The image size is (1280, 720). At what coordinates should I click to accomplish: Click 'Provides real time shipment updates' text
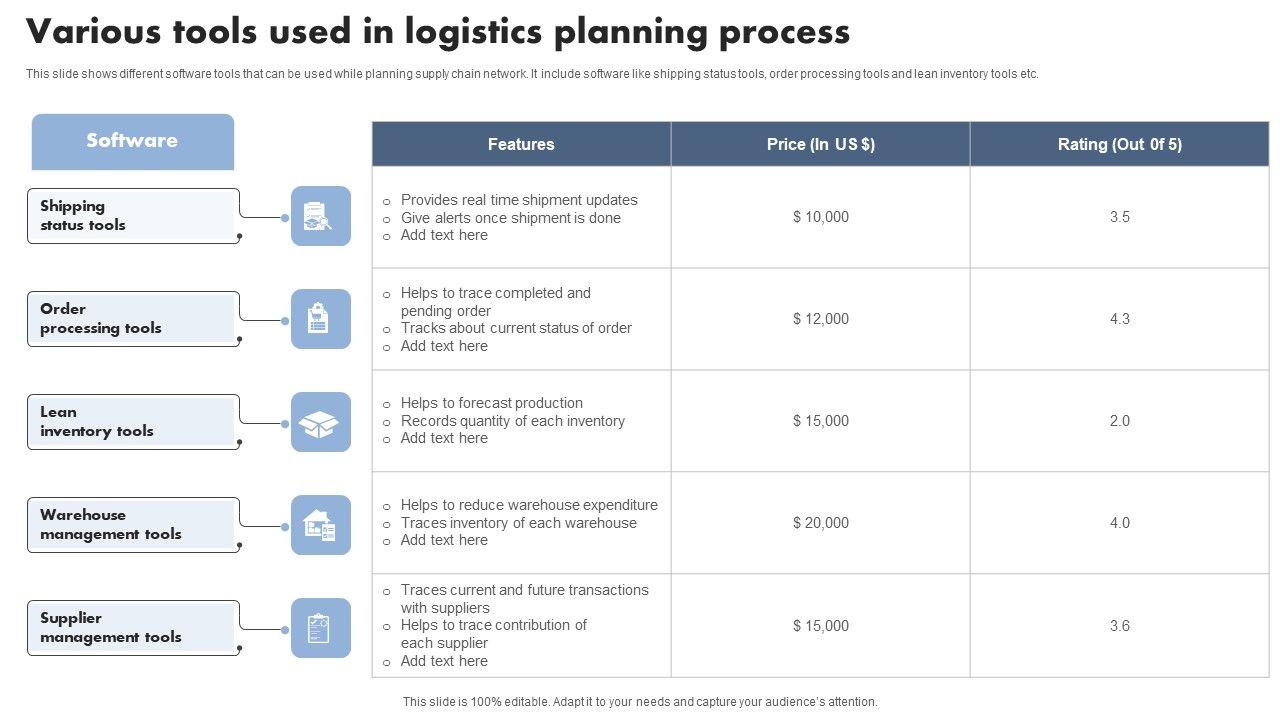click(x=518, y=200)
